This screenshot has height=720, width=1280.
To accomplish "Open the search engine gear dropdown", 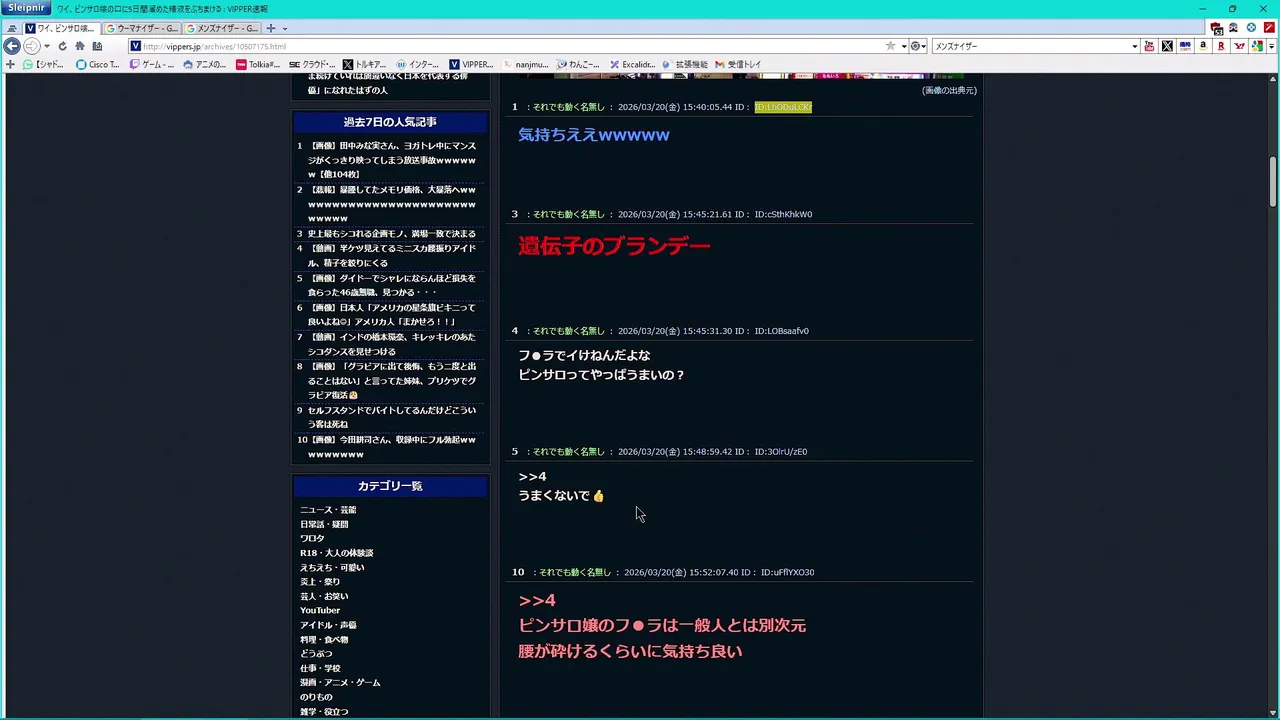I will tap(918, 46).
